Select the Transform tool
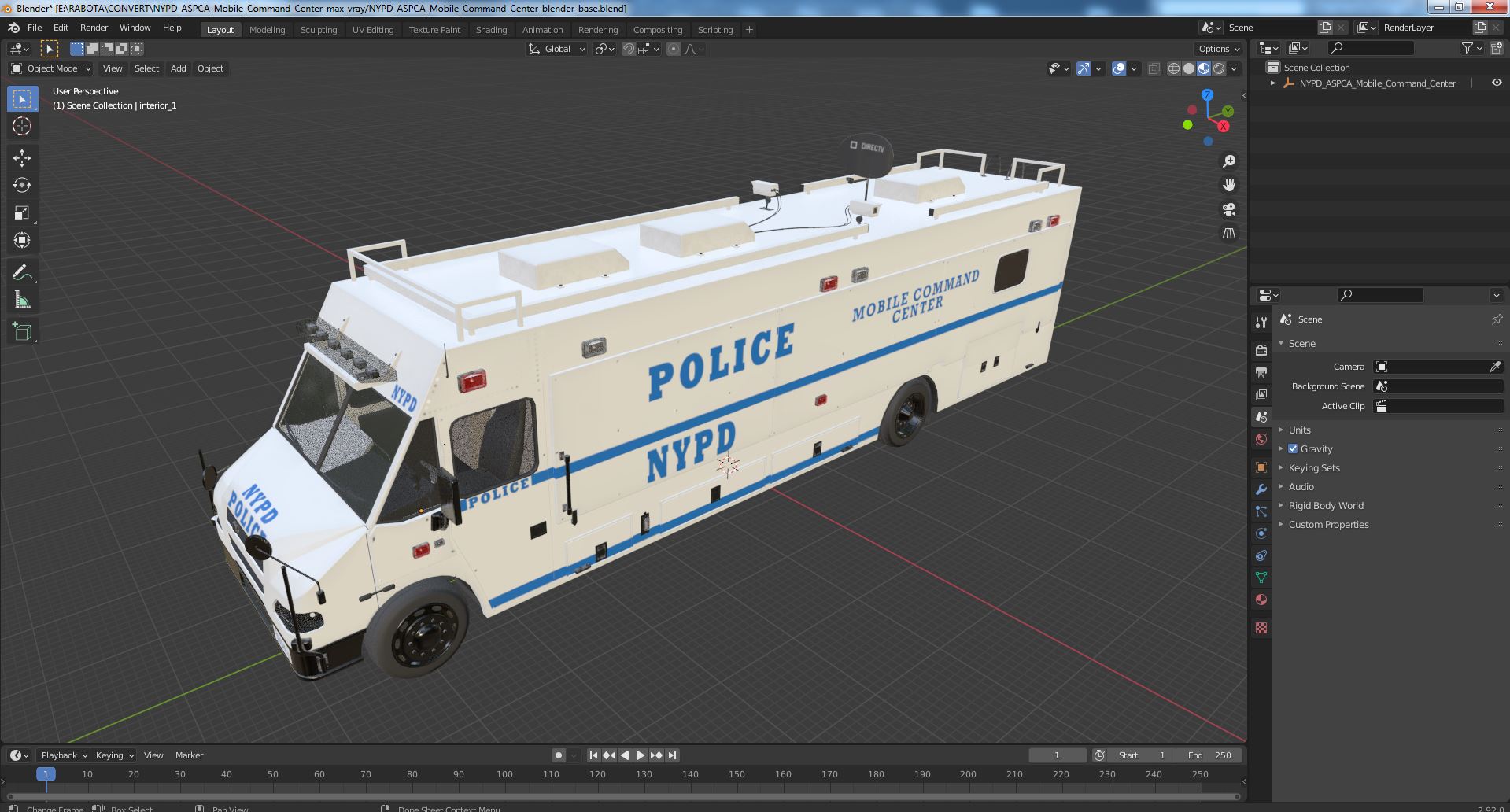The image size is (1510, 812). coord(22,241)
